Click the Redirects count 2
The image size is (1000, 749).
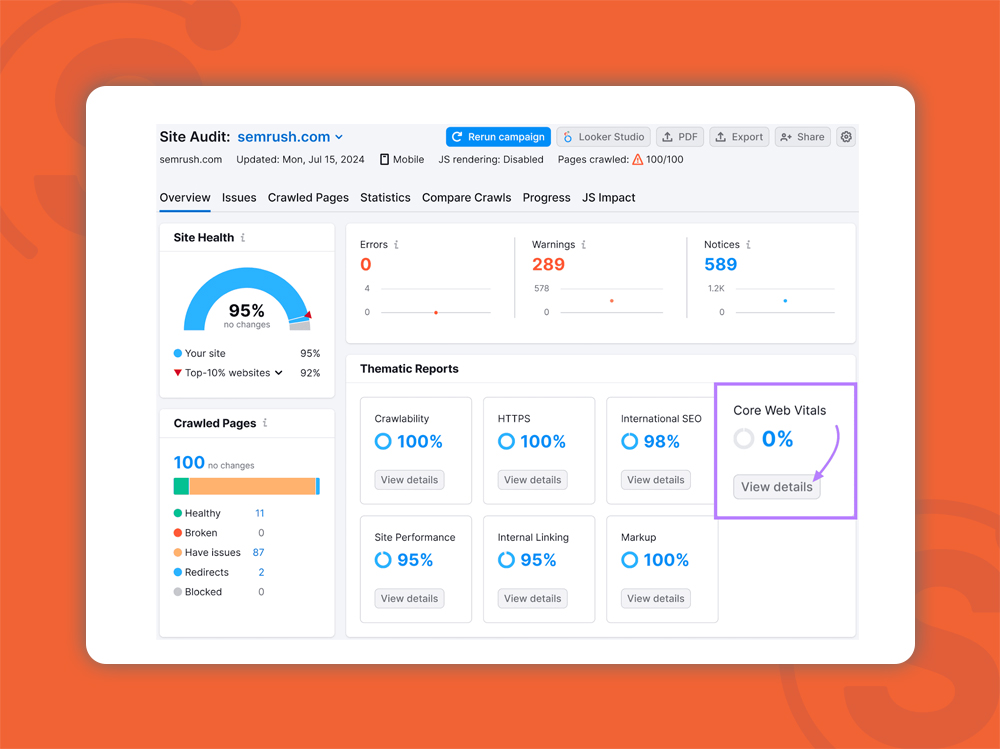(x=261, y=572)
